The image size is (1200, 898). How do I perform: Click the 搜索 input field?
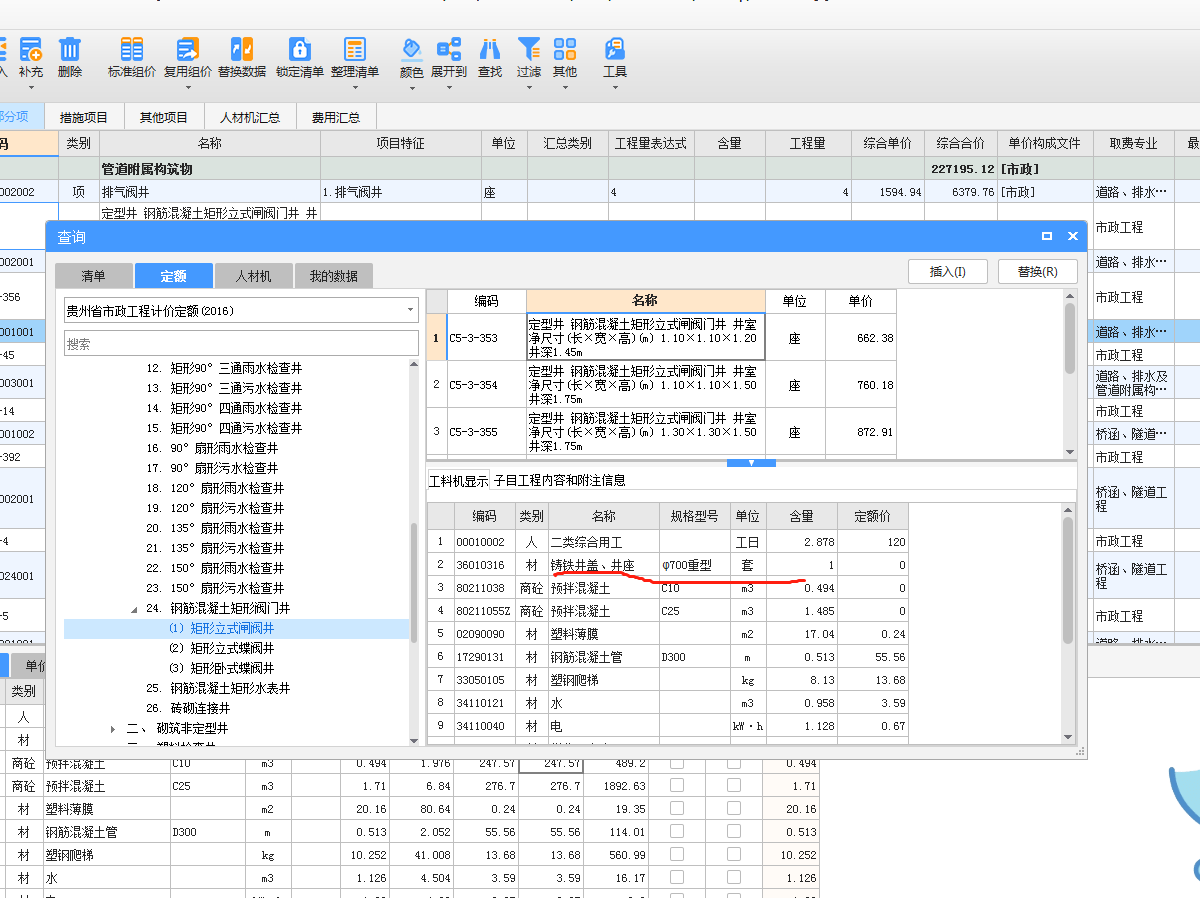[x=241, y=343]
